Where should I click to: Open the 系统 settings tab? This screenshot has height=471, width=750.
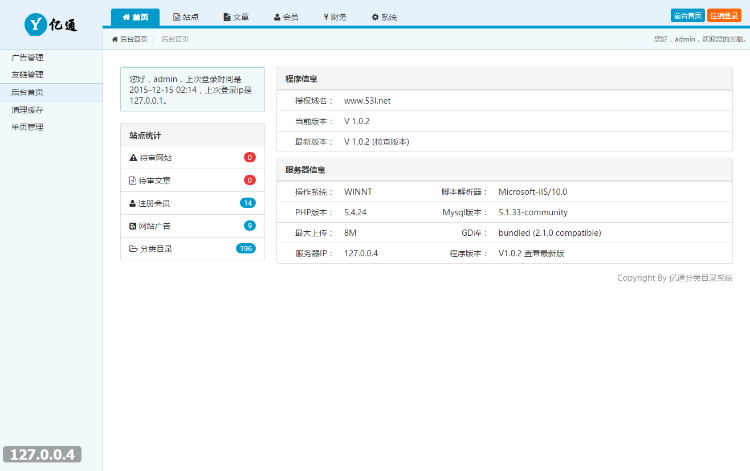click(384, 17)
